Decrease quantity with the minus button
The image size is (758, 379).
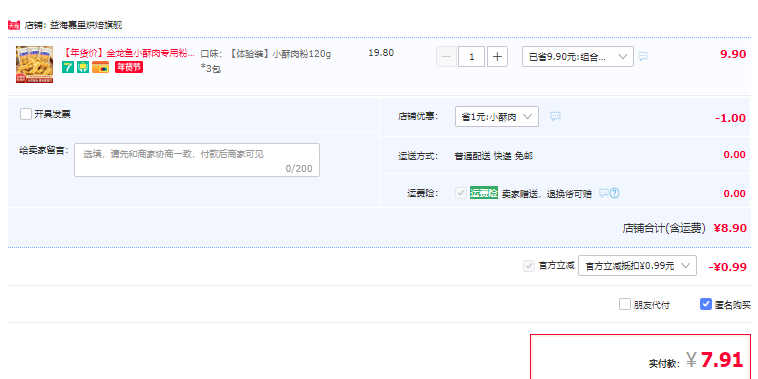[446, 57]
